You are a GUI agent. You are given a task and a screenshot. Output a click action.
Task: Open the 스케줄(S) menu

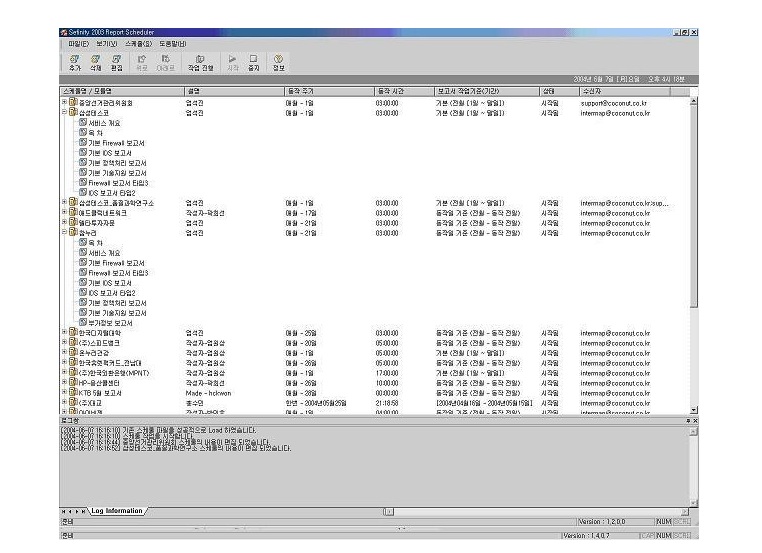[139, 44]
